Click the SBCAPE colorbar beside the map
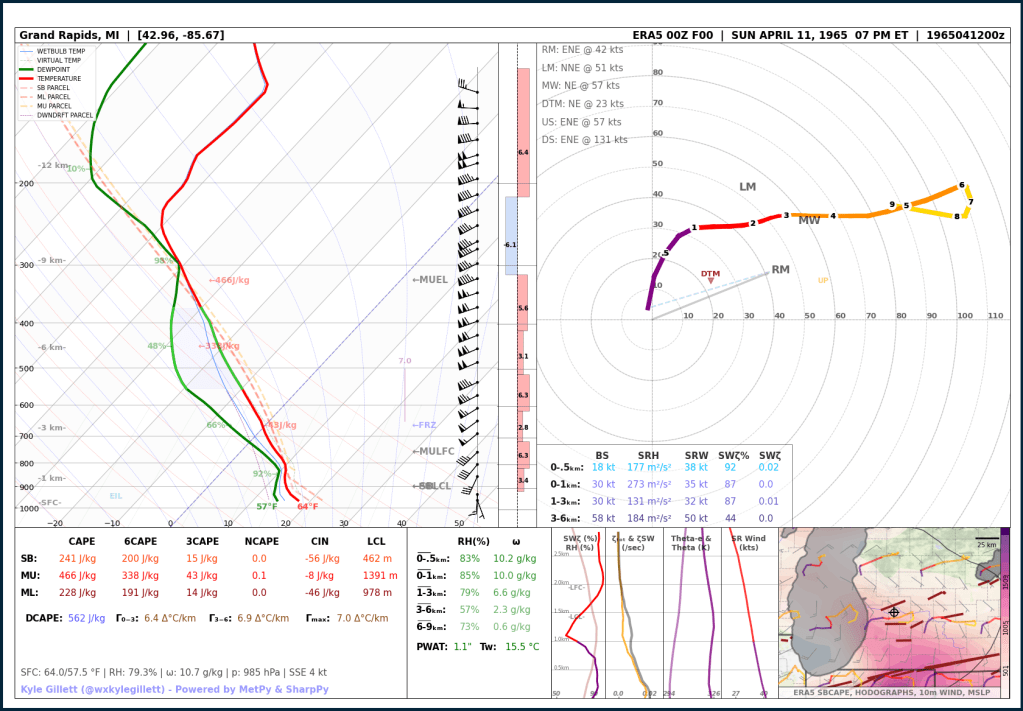Image resolution: width=1023 pixels, height=711 pixels. (1004, 605)
